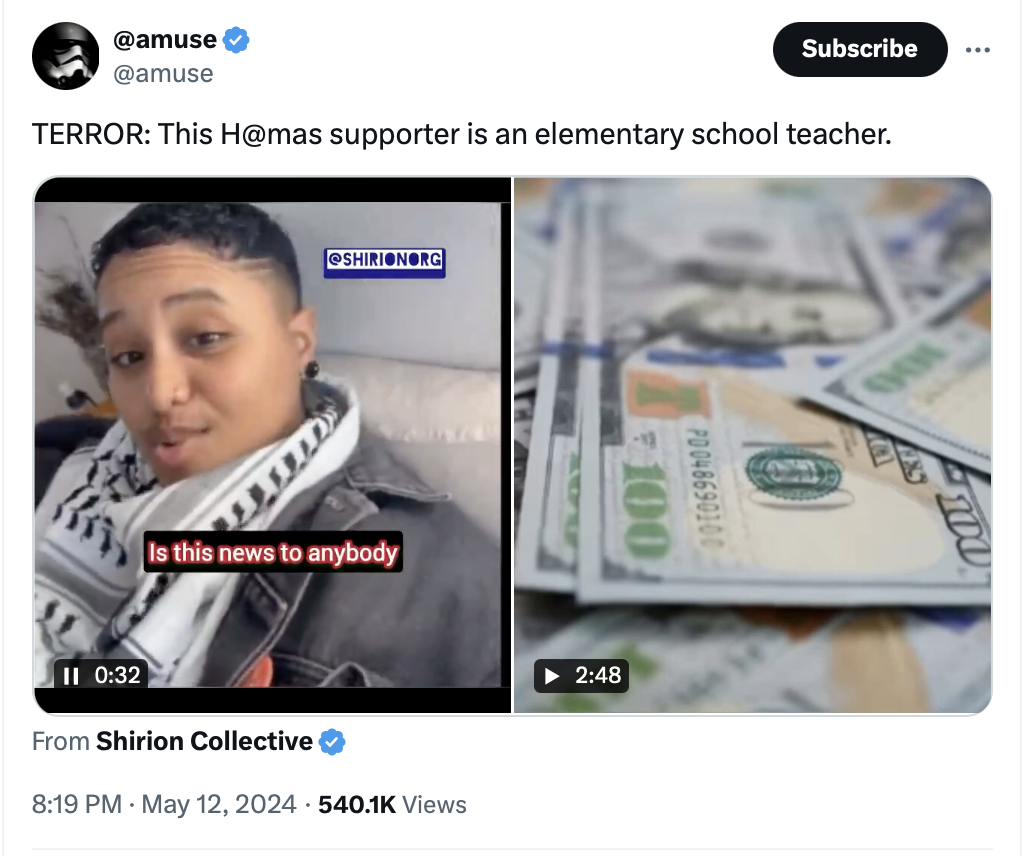
Task: Open the Shirion Collective link
Action: [x=204, y=741]
